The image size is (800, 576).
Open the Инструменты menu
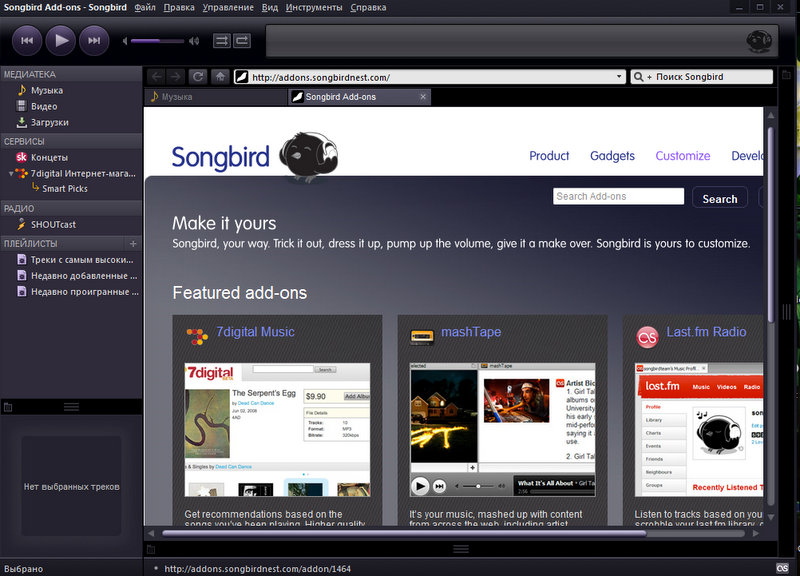click(314, 8)
